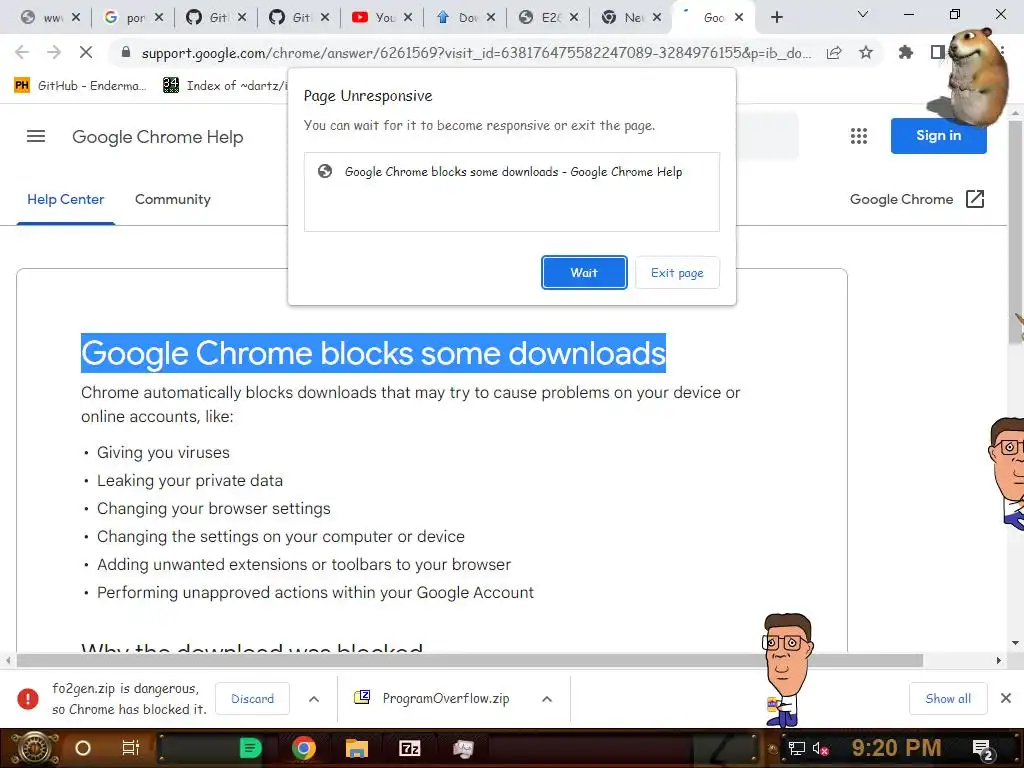Click the external link icon beside Google Chrome
Image resolution: width=1024 pixels, height=768 pixels.
974,199
